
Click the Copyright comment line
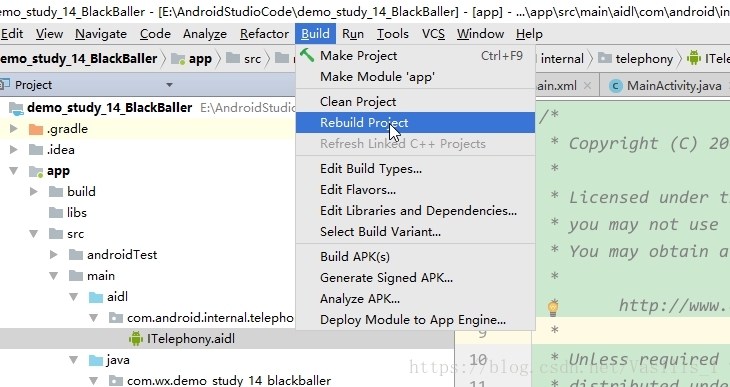[639, 143]
